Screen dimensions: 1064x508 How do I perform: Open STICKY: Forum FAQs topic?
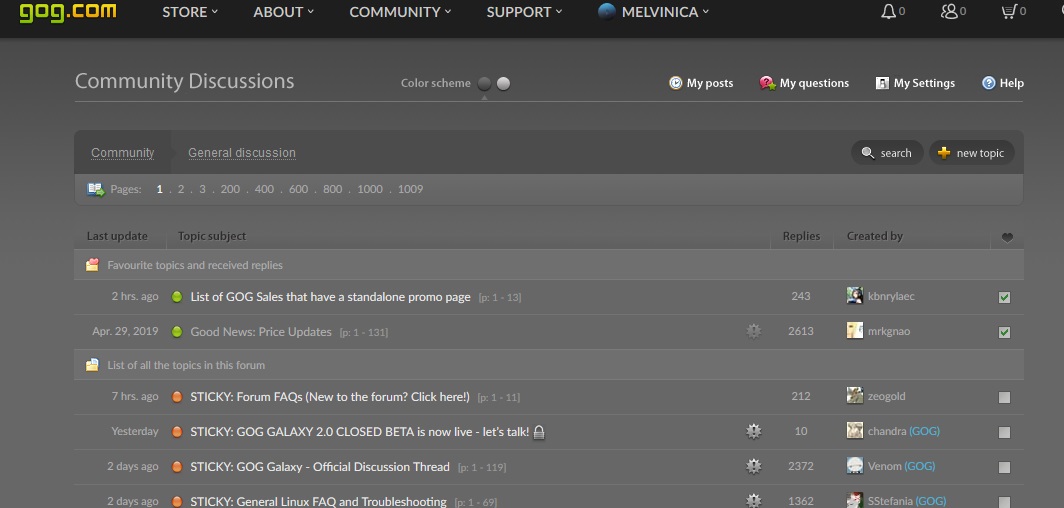click(x=330, y=397)
